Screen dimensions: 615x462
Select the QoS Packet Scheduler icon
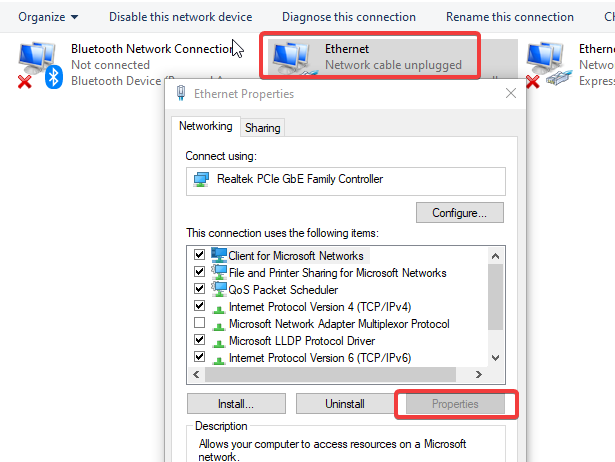pyautogui.click(x=219, y=289)
